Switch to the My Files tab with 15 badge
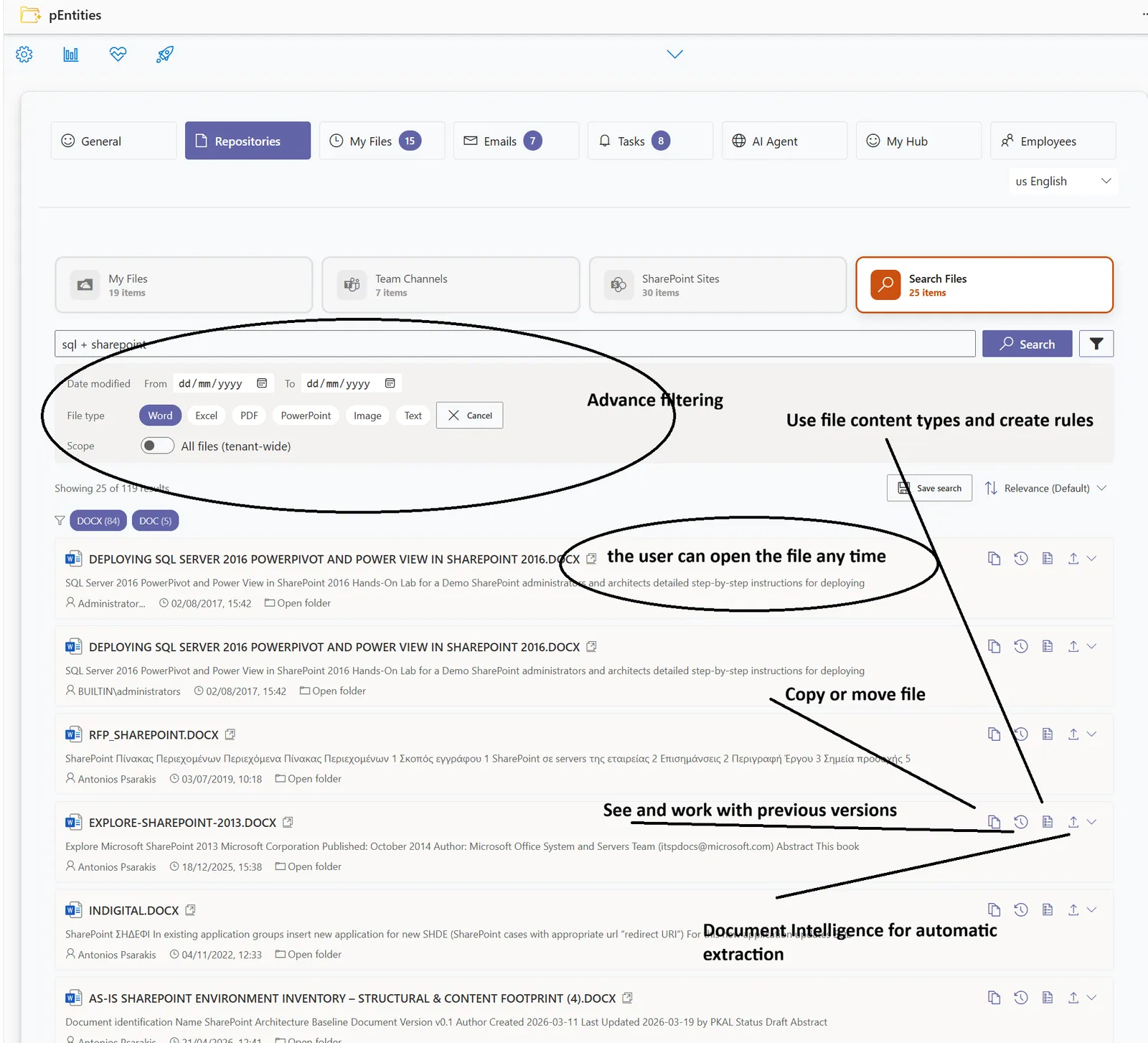 click(x=382, y=141)
